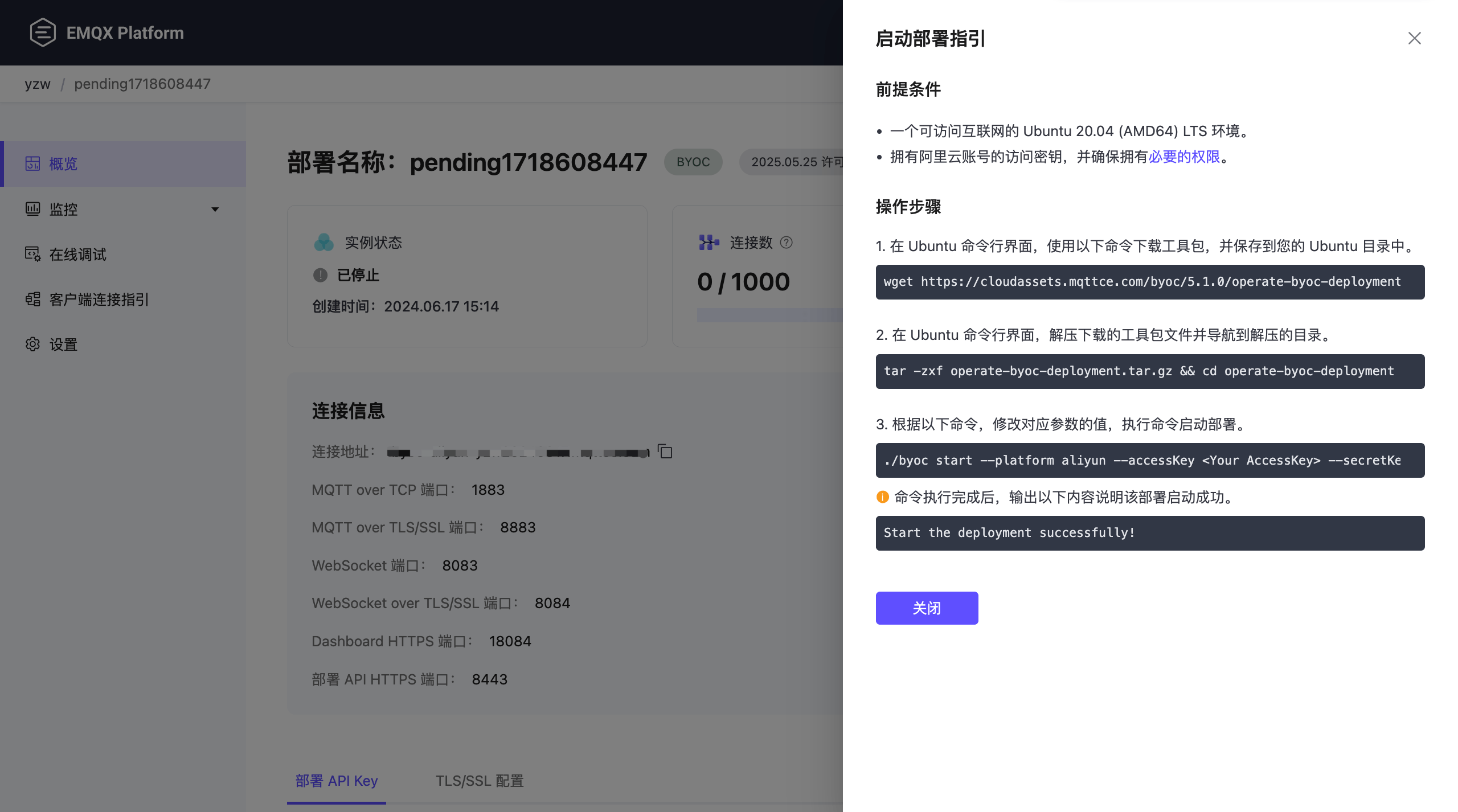Open the 必要的权限 link
Image resolution: width=1458 pixels, height=812 pixels.
pyautogui.click(x=1184, y=157)
